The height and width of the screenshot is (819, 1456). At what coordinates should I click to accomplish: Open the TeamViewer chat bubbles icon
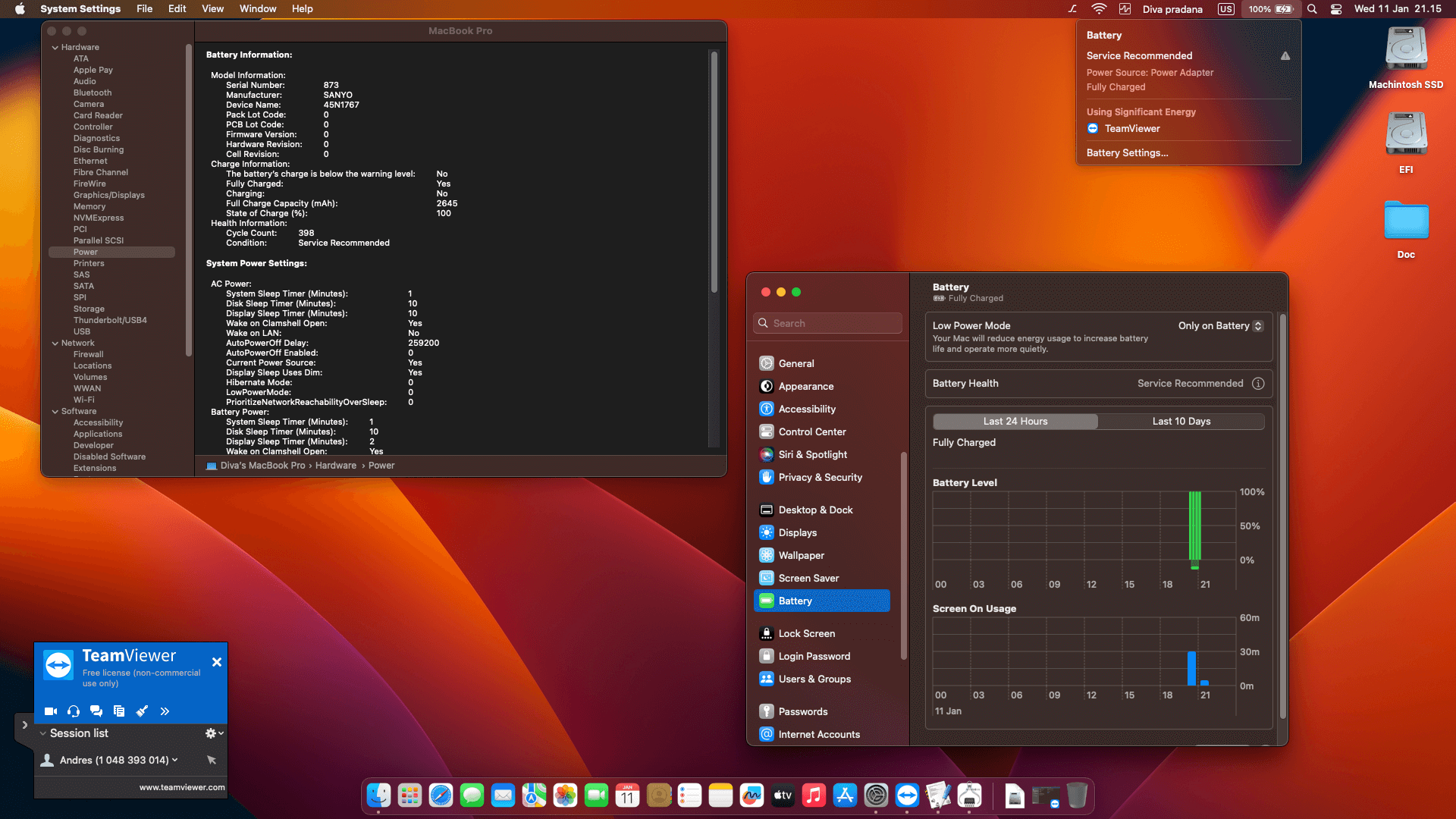[x=96, y=711]
